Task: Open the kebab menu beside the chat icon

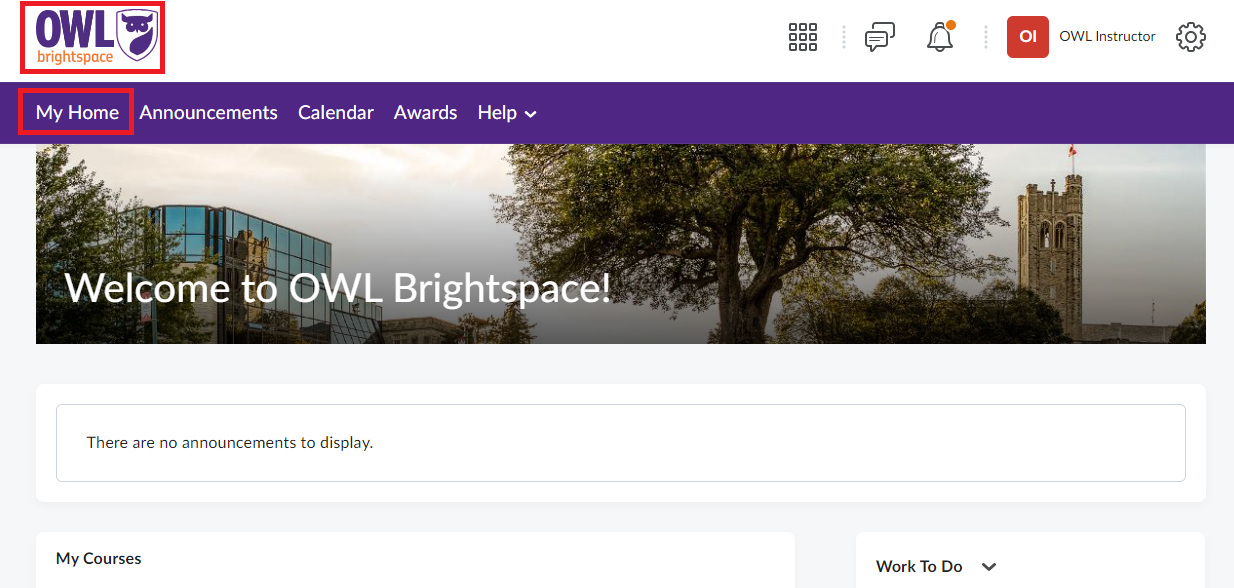Action: click(x=843, y=36)
